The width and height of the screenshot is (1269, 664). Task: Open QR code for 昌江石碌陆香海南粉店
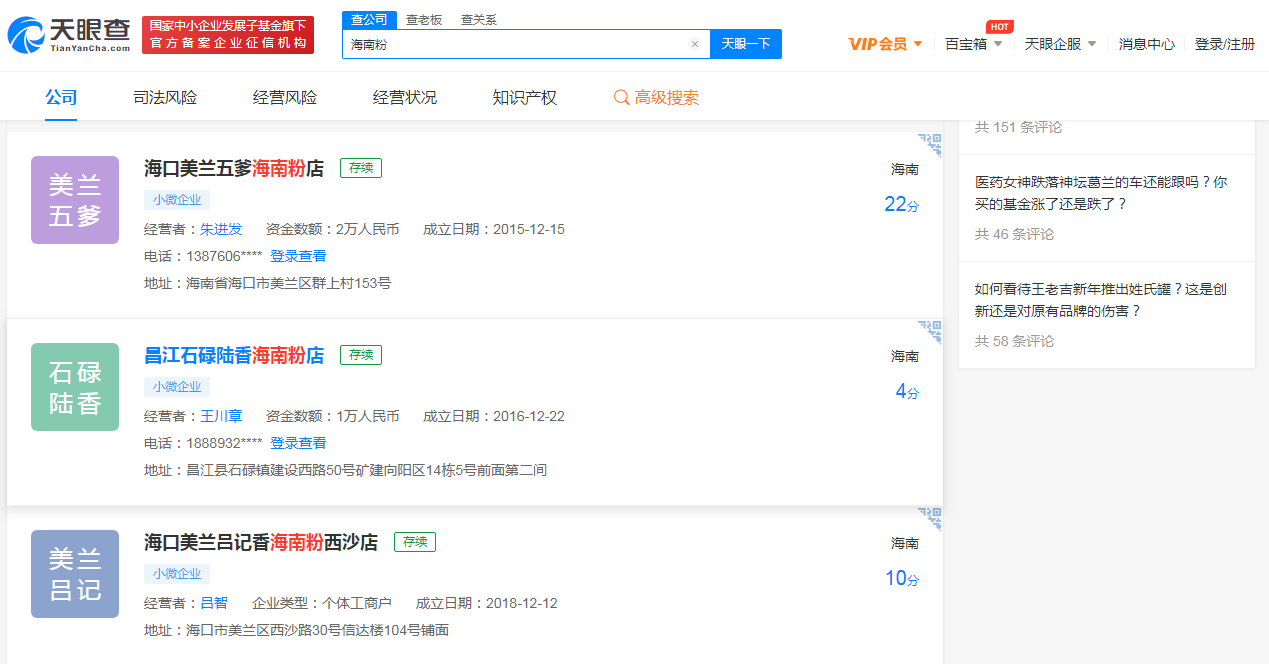click(x=930, y=332)
